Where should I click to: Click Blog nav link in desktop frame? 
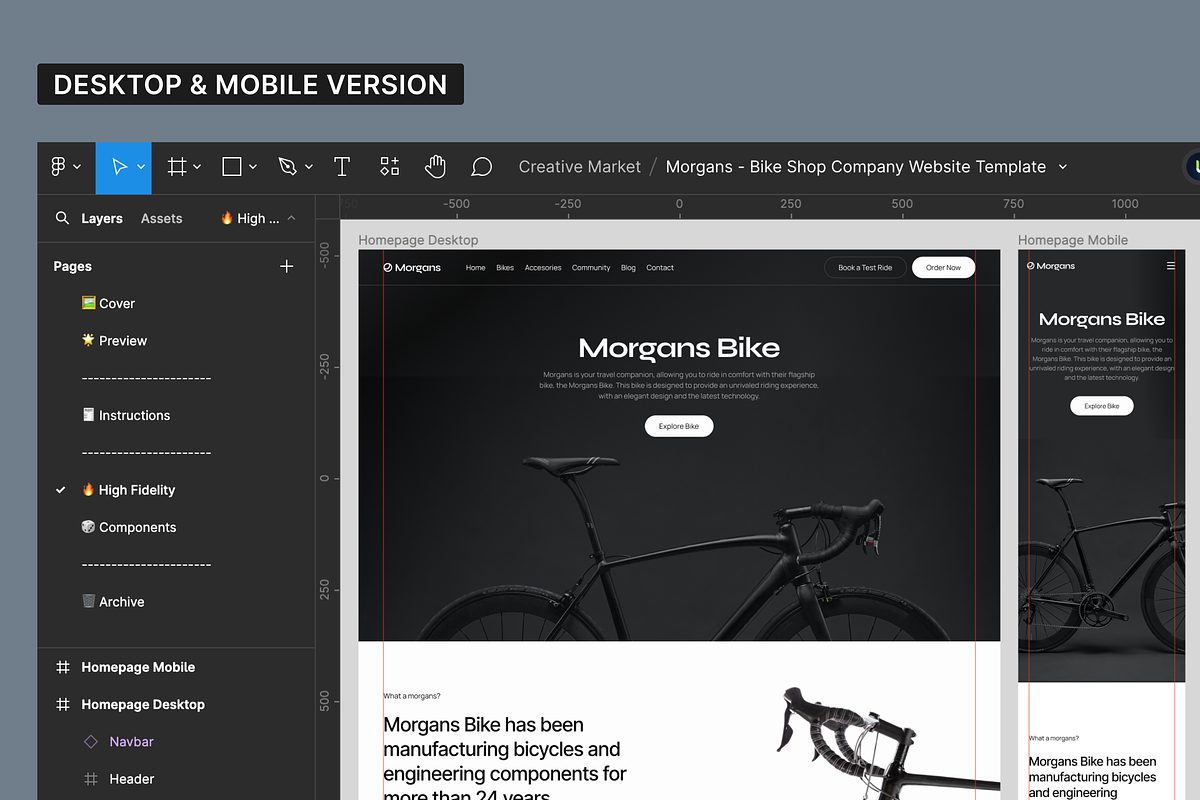point(628,268)
